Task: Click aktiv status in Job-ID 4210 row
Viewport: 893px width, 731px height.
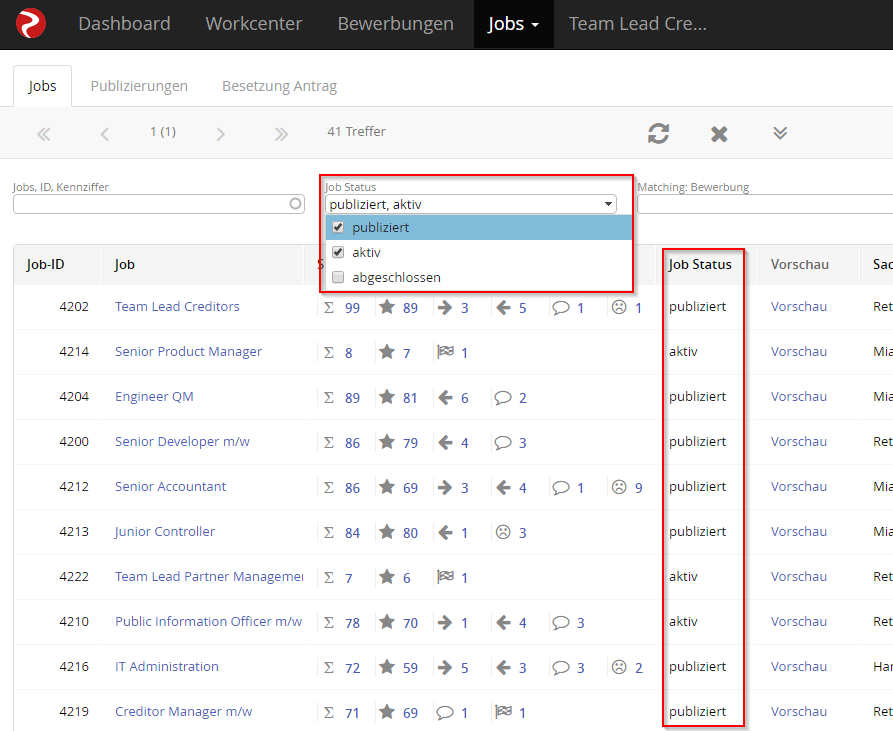Action: [683, 621]
